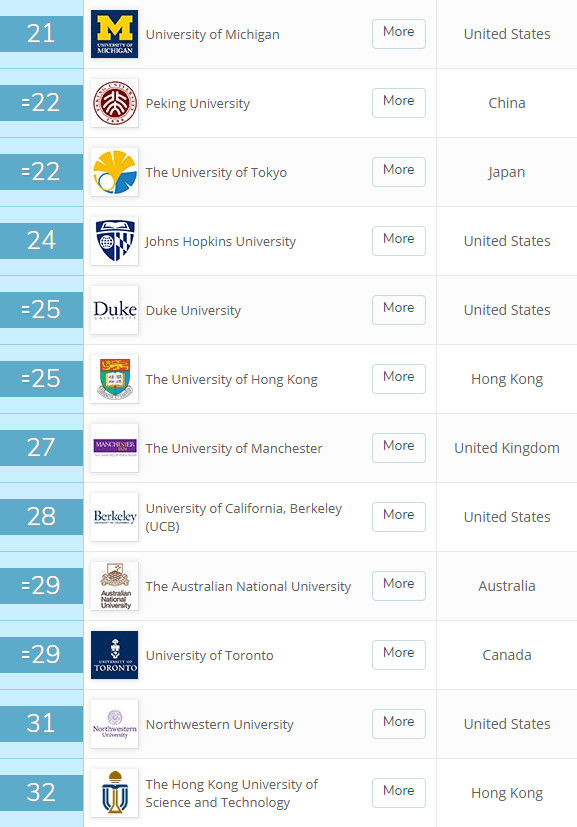Open The Australian National University link
577x827 pixels.
[x=248, y=586]
